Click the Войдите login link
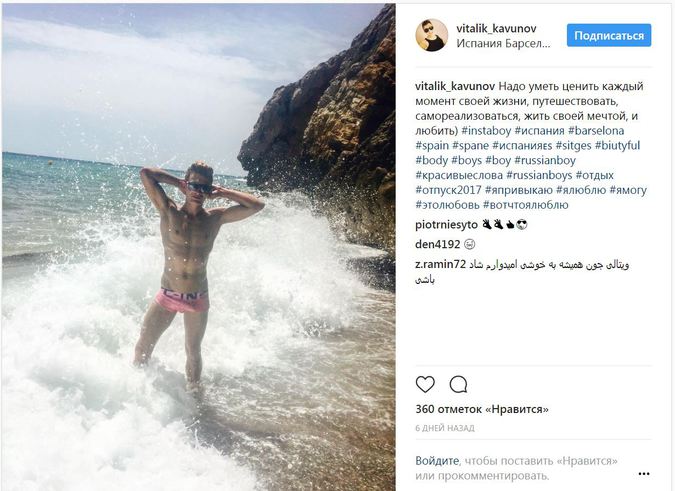This screenshot has width=675, height=491. pyautogui.click(x=437, y=461)
